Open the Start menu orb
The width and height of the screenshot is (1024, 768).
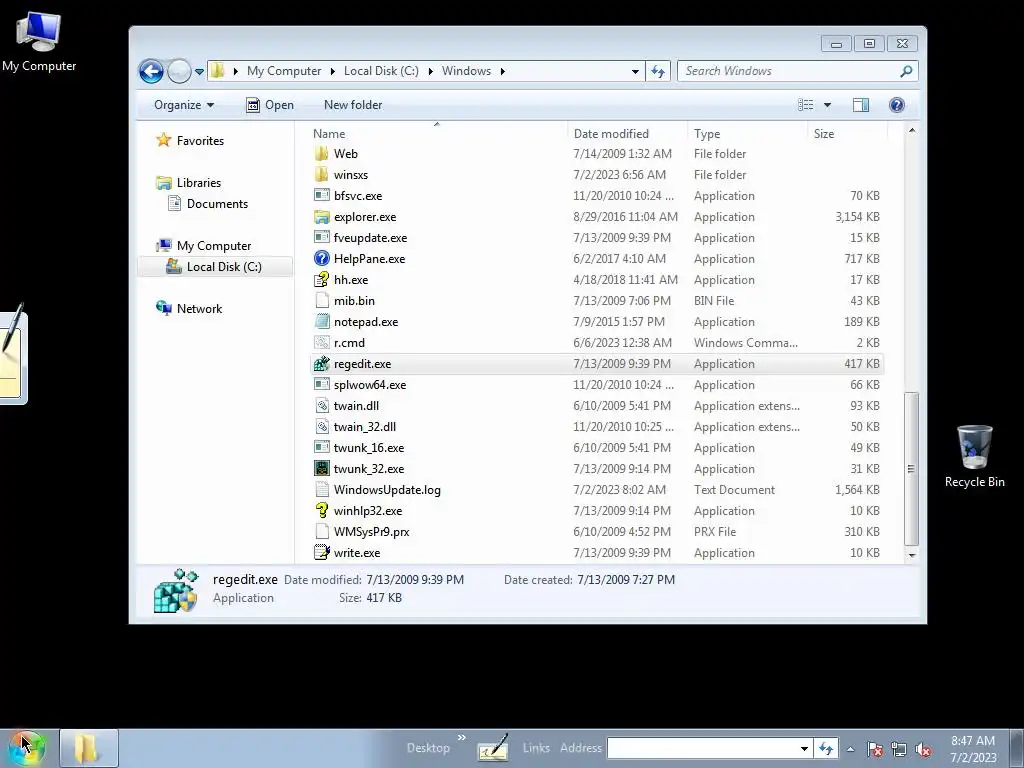coord(27,748)
